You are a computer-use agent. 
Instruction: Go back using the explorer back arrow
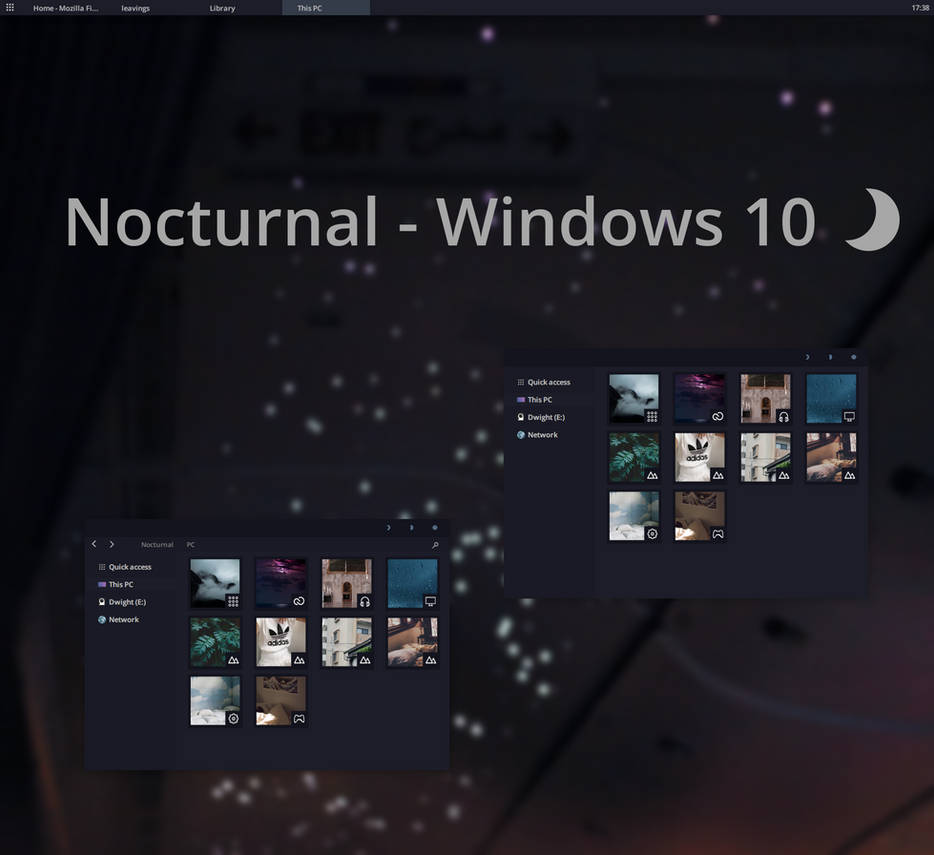(x=94, y=545)
